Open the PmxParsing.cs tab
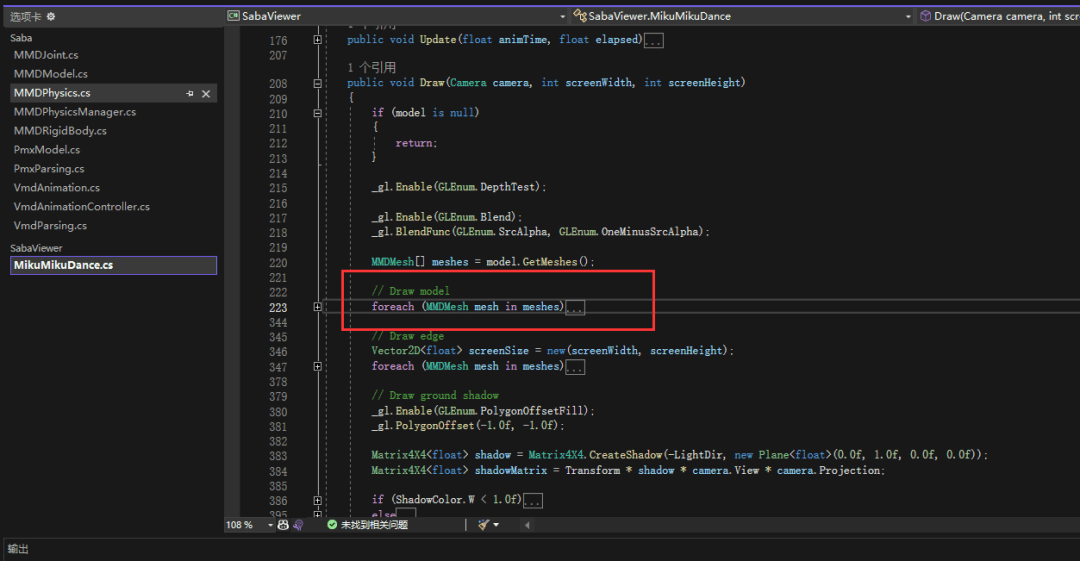Screen dimensions: 1080x561 tap(49, 169)
